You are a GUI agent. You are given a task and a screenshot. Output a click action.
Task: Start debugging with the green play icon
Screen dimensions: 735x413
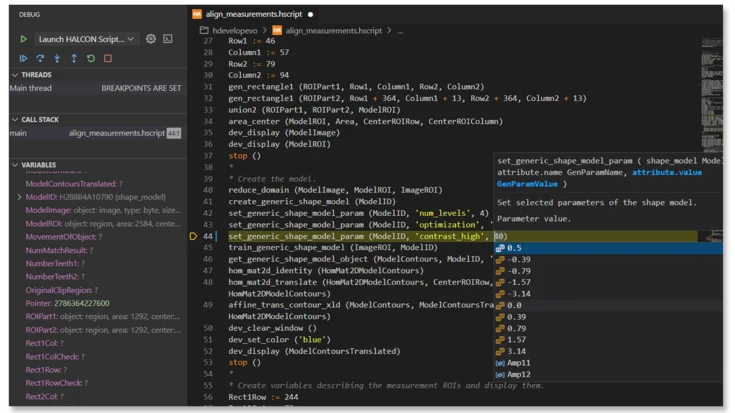pos(23,39)
